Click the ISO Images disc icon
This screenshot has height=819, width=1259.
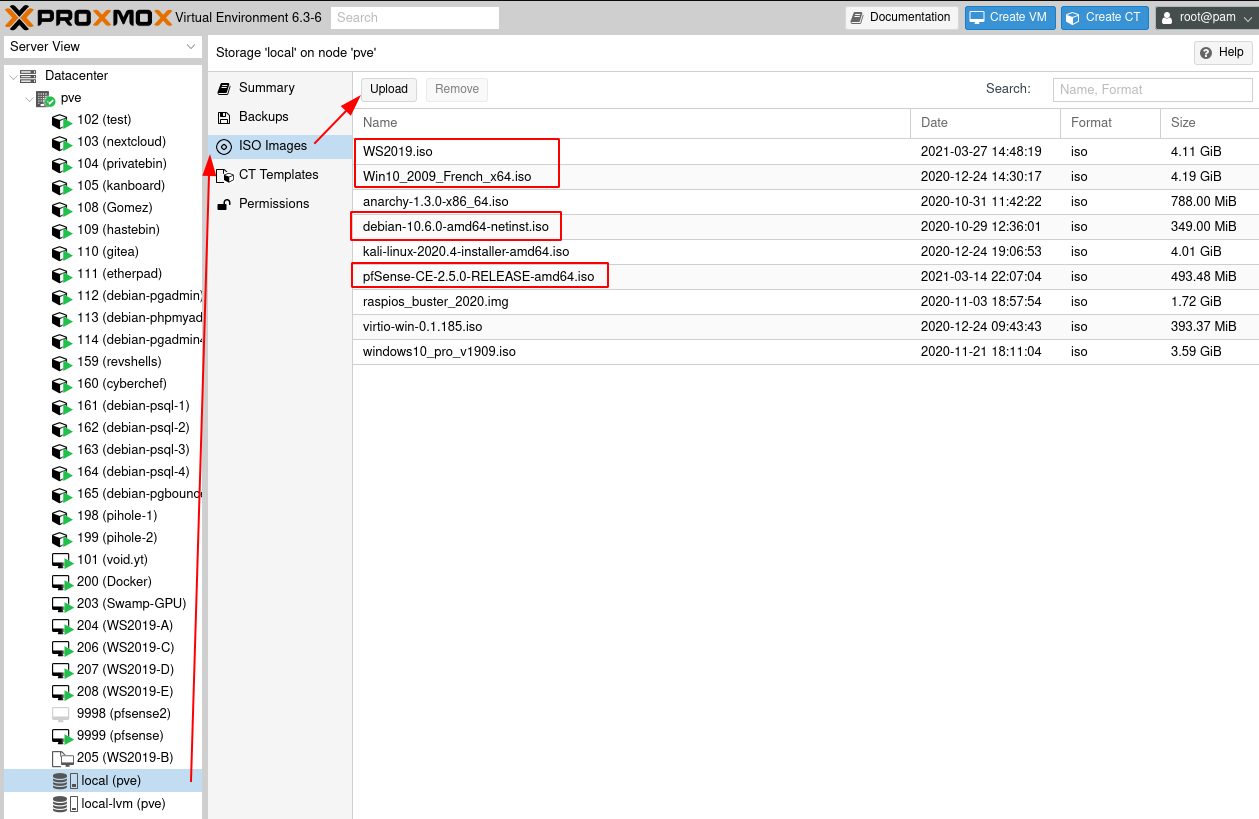(x=224, y=146)
